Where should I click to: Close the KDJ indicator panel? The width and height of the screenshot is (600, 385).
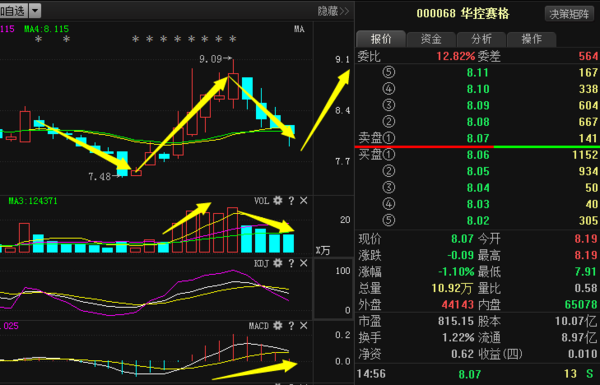303,263
